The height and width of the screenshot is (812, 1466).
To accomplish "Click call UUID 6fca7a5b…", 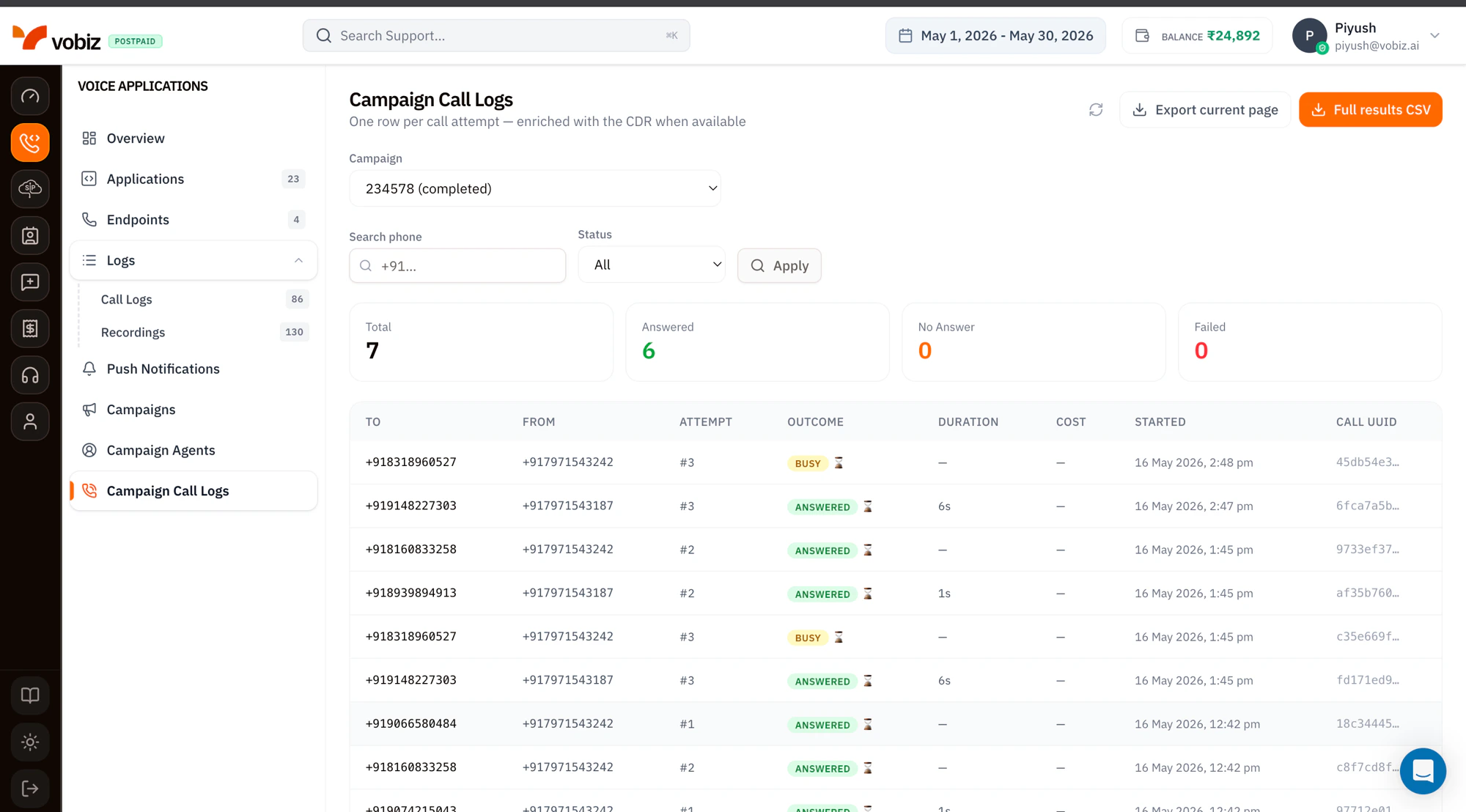I will coord(1367,506).
